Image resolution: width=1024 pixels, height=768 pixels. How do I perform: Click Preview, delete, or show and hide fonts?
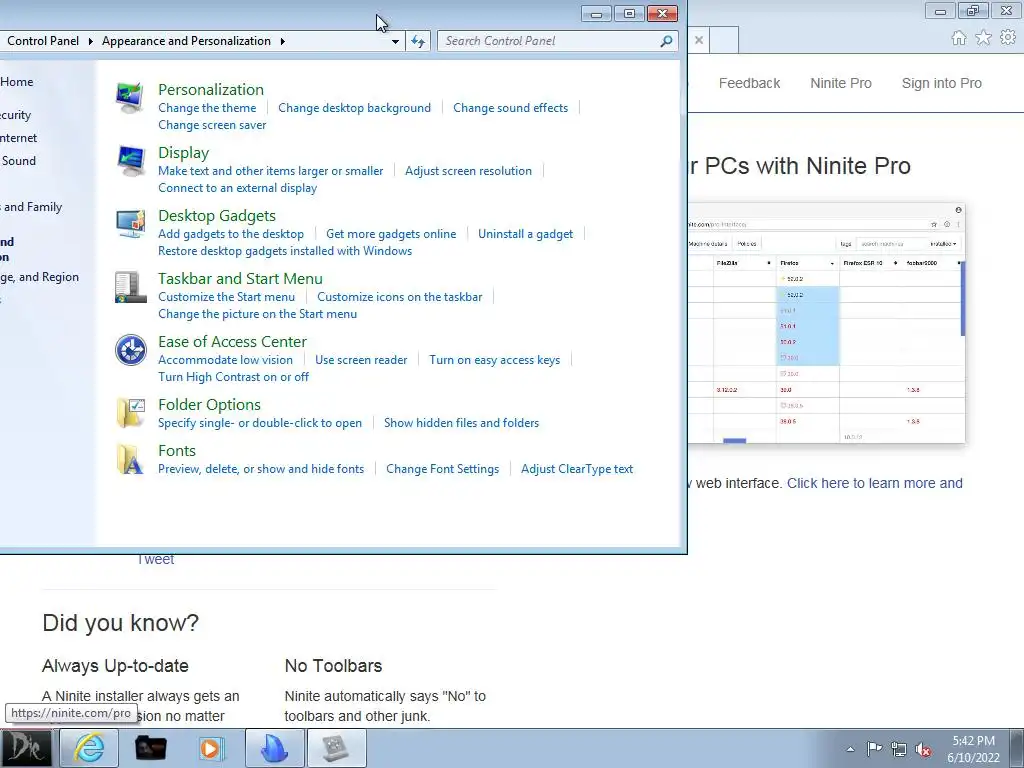(261, 469)
